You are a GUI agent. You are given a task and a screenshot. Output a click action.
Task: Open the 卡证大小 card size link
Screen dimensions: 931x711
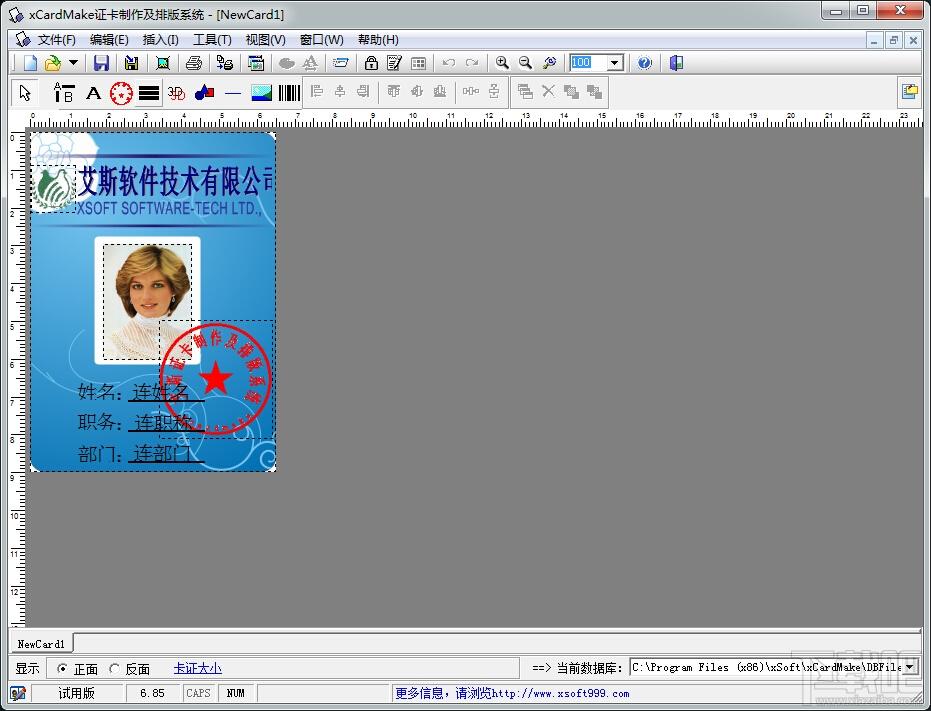pos(198,668)
